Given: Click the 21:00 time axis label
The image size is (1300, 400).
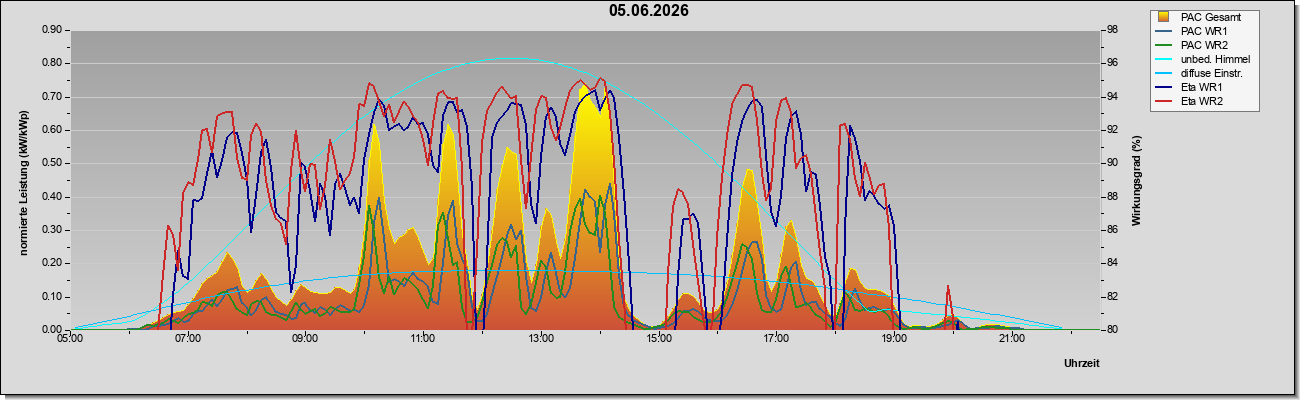Looking at the screenshot, I should 1012,339.
